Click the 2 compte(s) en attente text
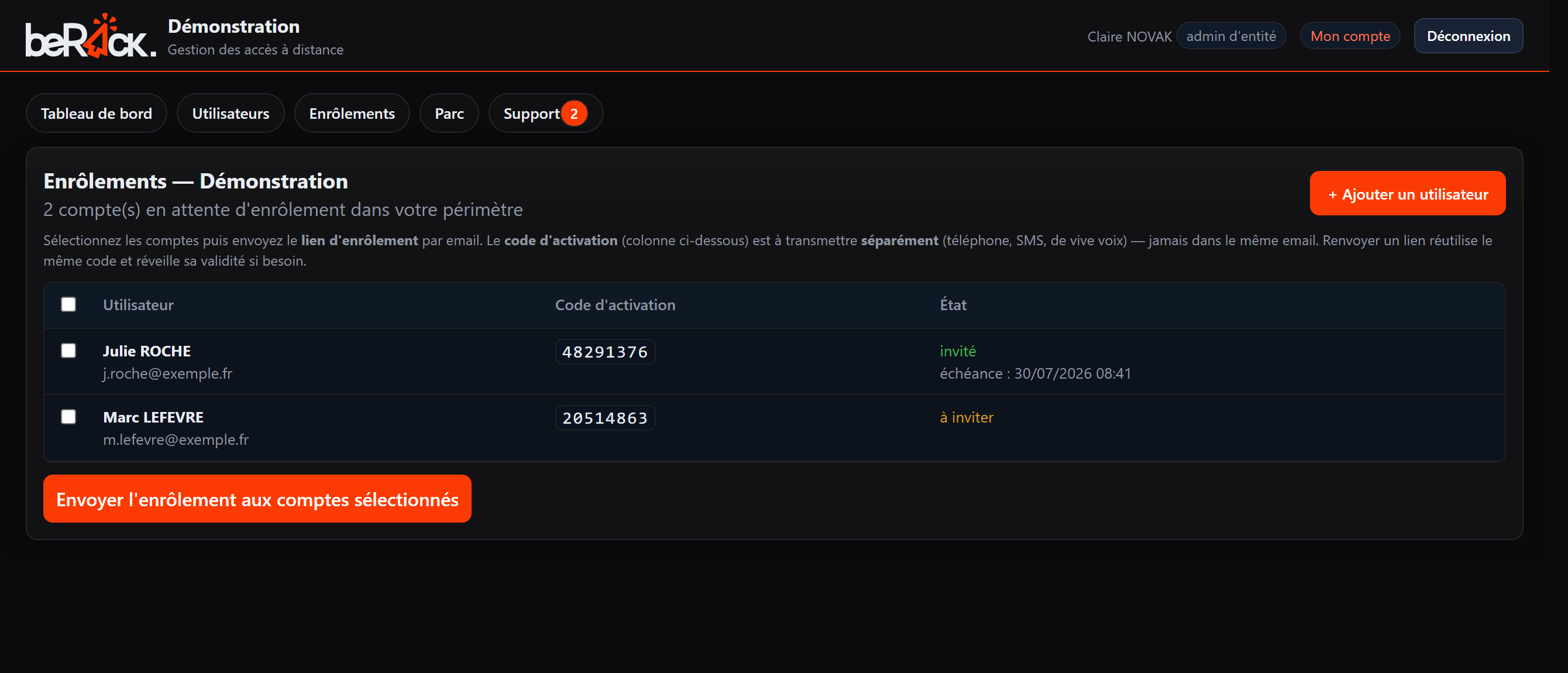The height and width of the screenshot is (673, 1568). [283, 210]
